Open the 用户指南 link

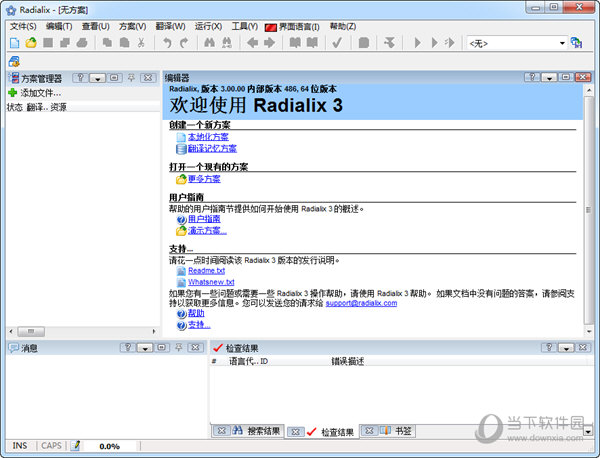(204, 219)
